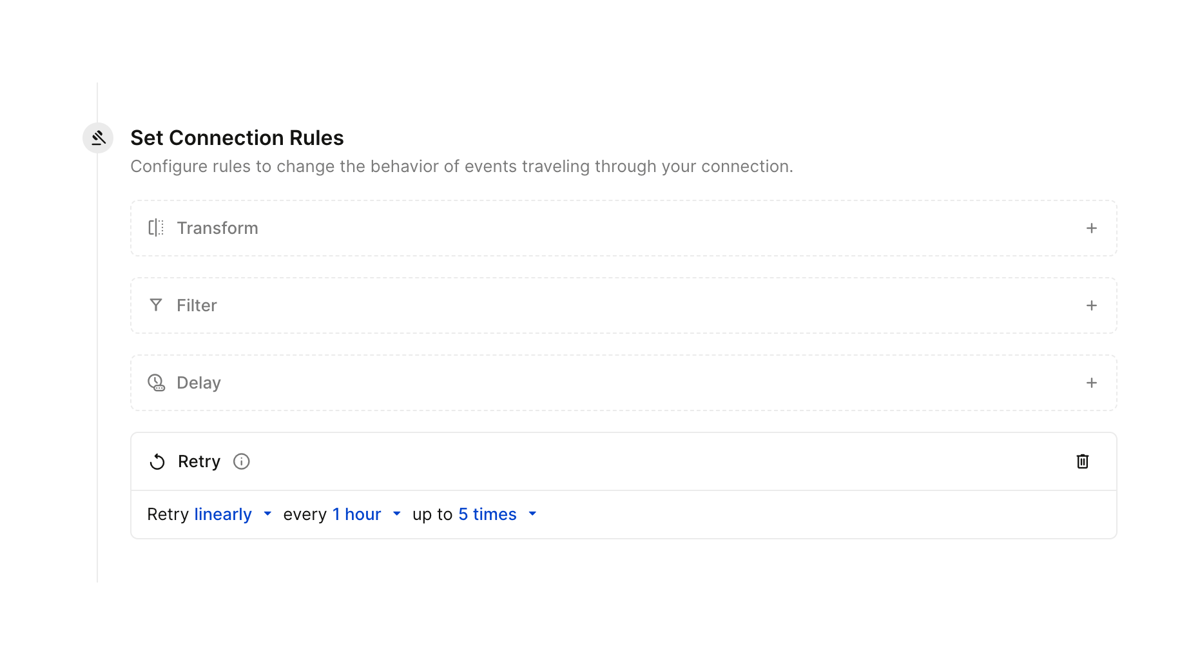Add a Filter rule with its plus button

1092,305
